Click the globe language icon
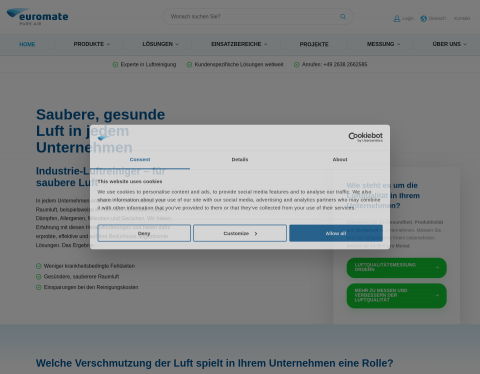The width and height of the screenshot is (480, 374). [x=423, y=19]
